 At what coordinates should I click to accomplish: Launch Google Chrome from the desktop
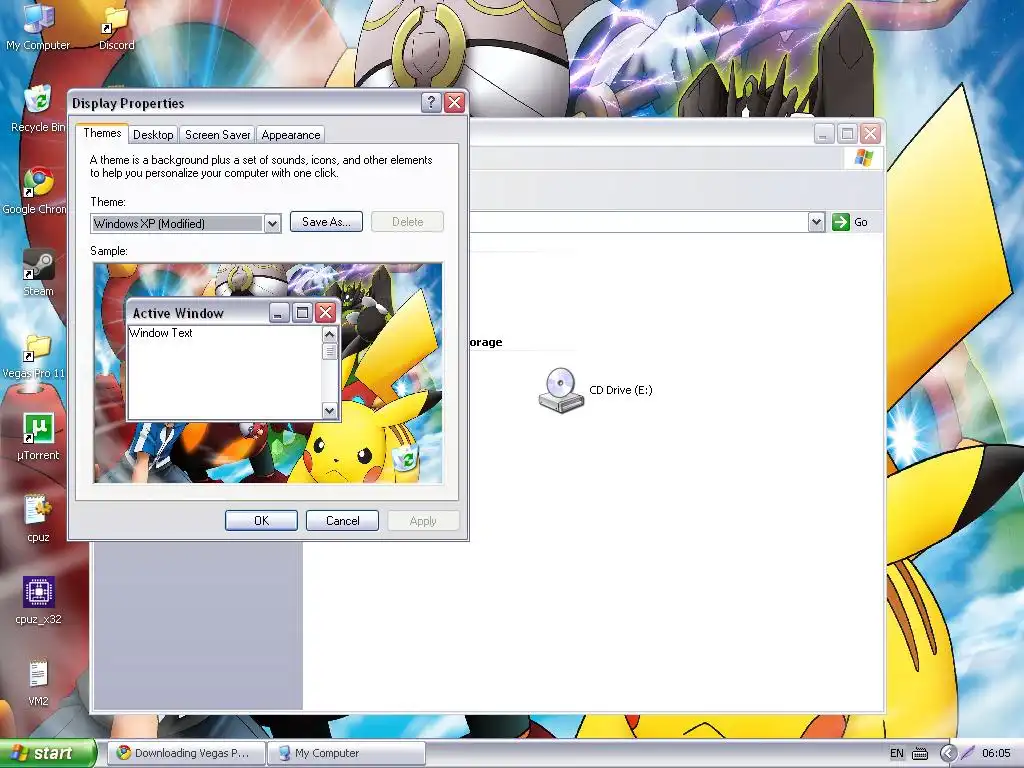pos(37,190)
